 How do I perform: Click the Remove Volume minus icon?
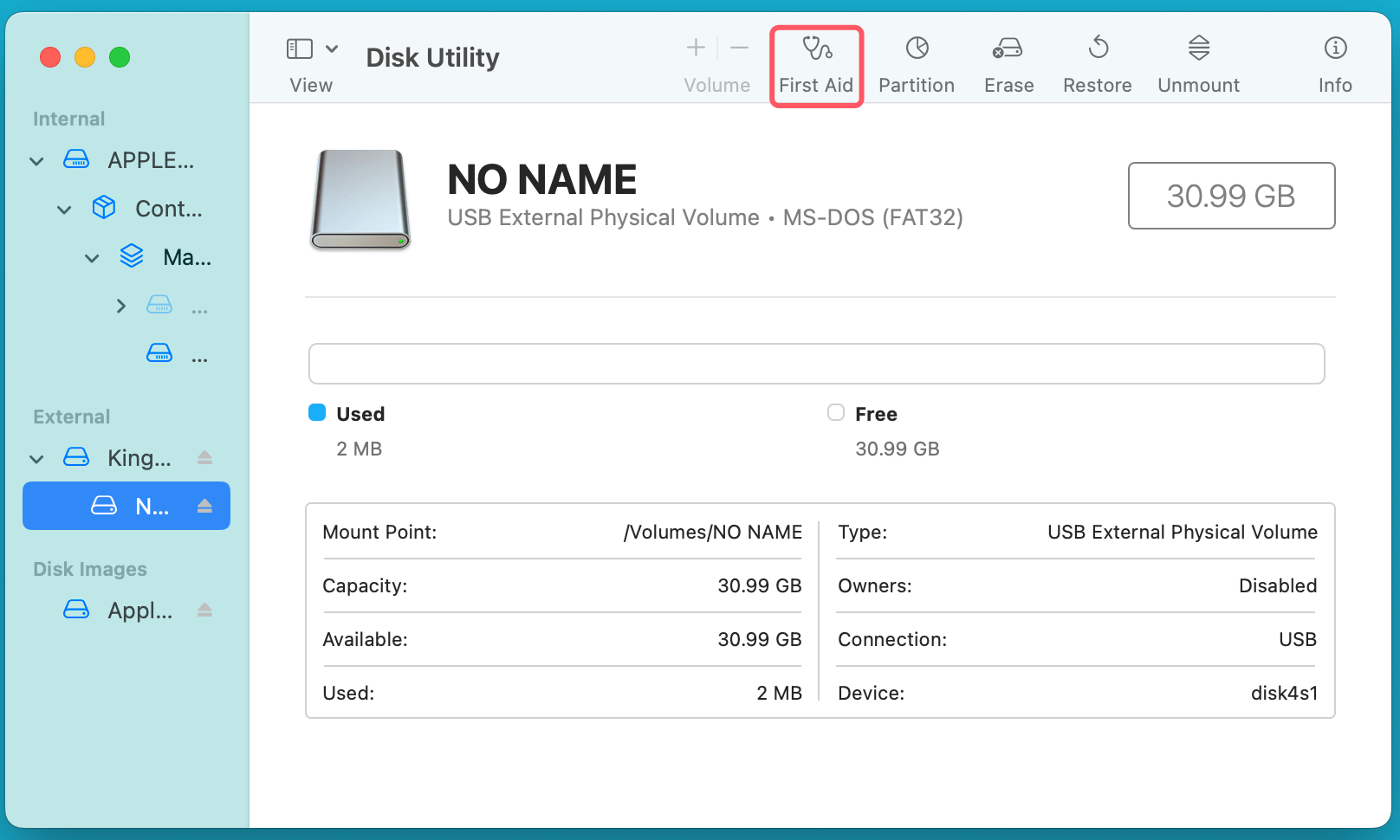point(738,48)
